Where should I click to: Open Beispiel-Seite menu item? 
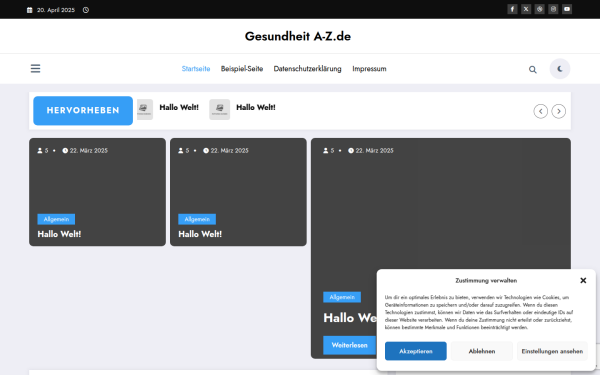point(242,69)
